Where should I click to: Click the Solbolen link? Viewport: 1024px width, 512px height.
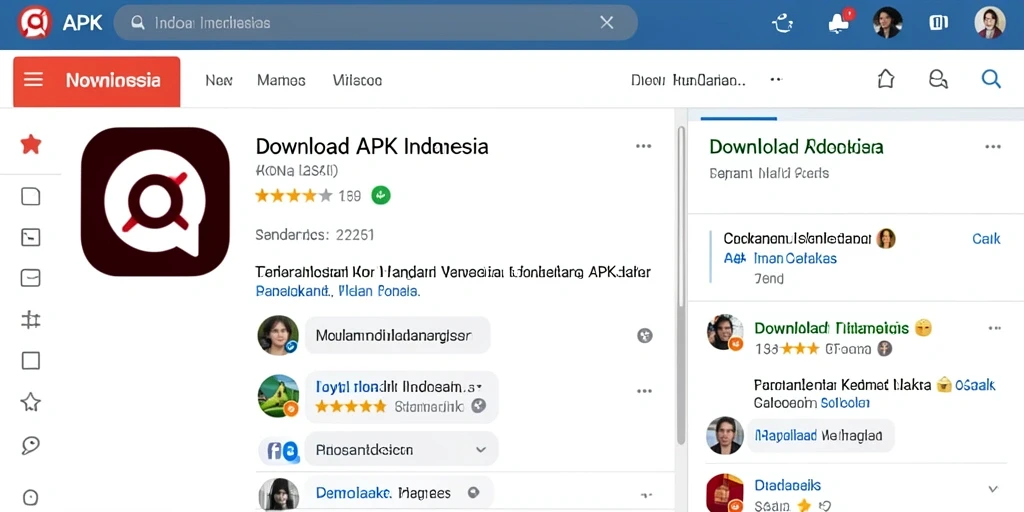coord(845,402)
